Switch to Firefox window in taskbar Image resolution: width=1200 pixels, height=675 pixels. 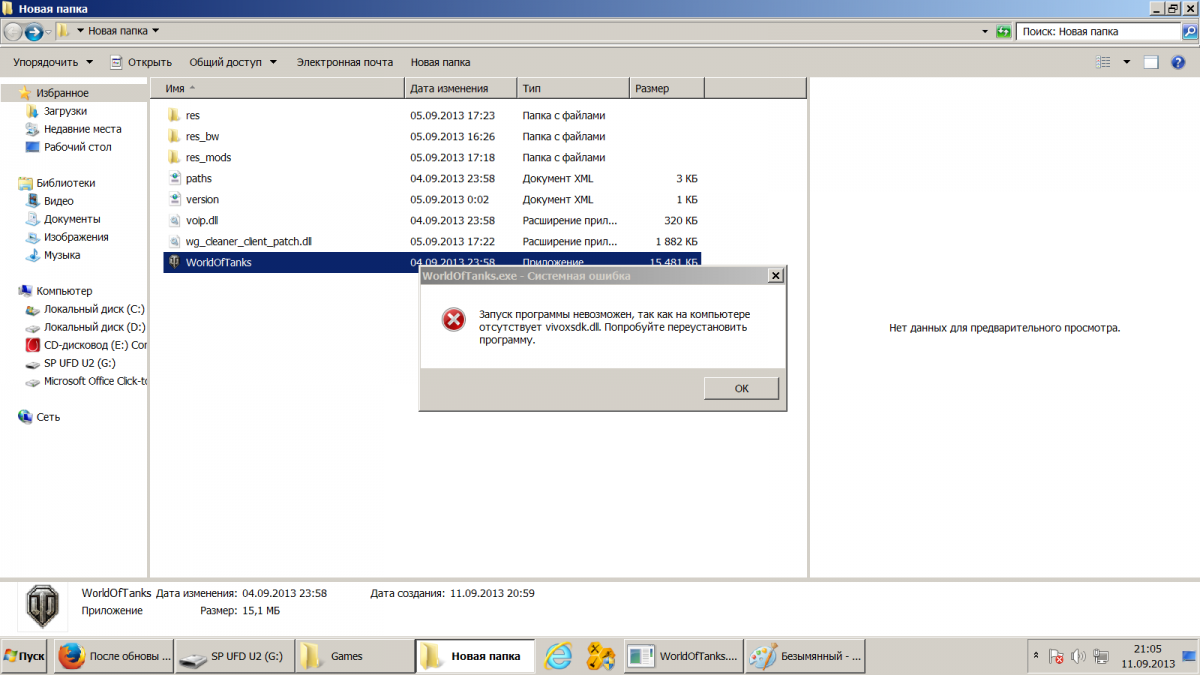pyautogui.click(x=113, y=656)
